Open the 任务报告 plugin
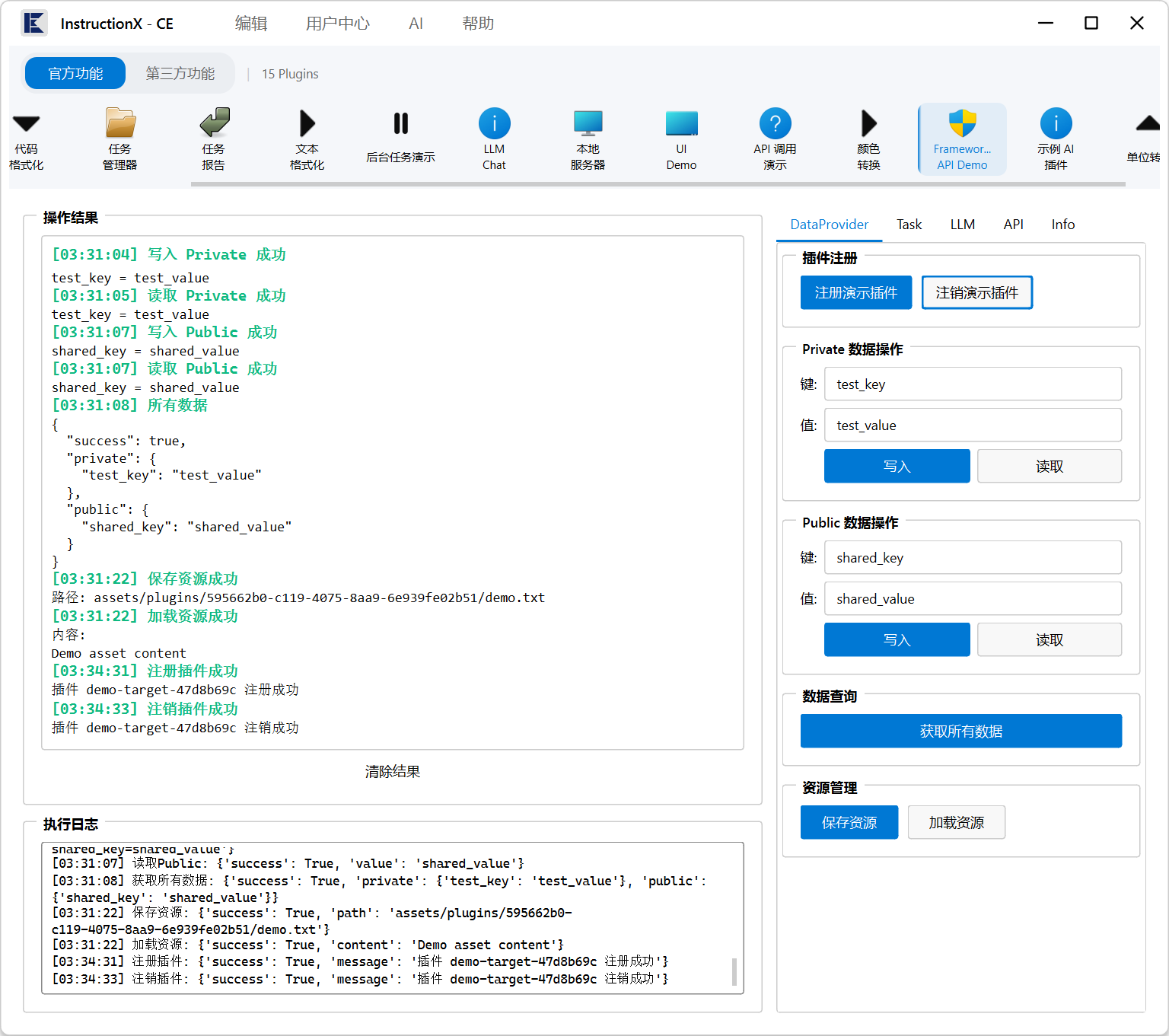Image resolution: width=1169 pixels, height=1036 pixels. click(x=214, y=140)
